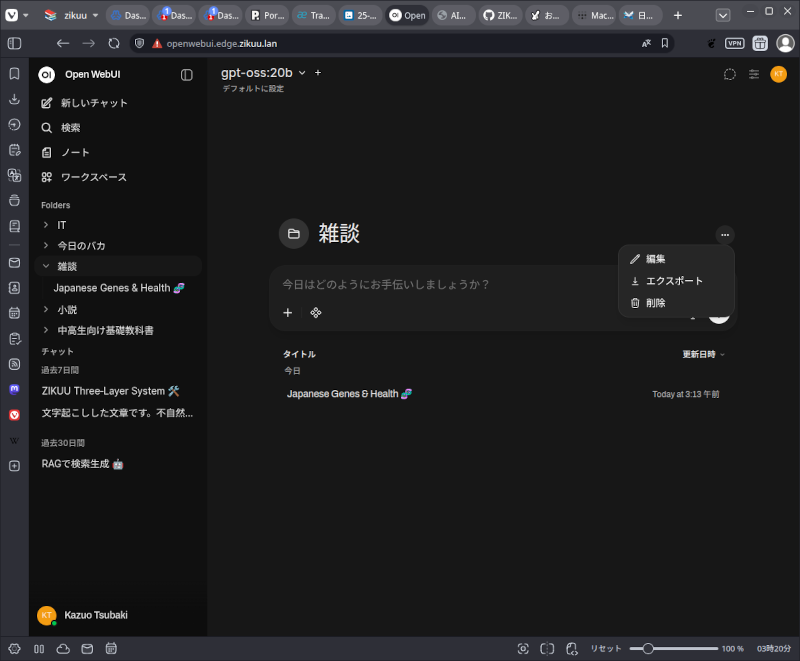Choose 削除 in the context menu
Viewport: 800px width, 661px height.
[655, 303]
